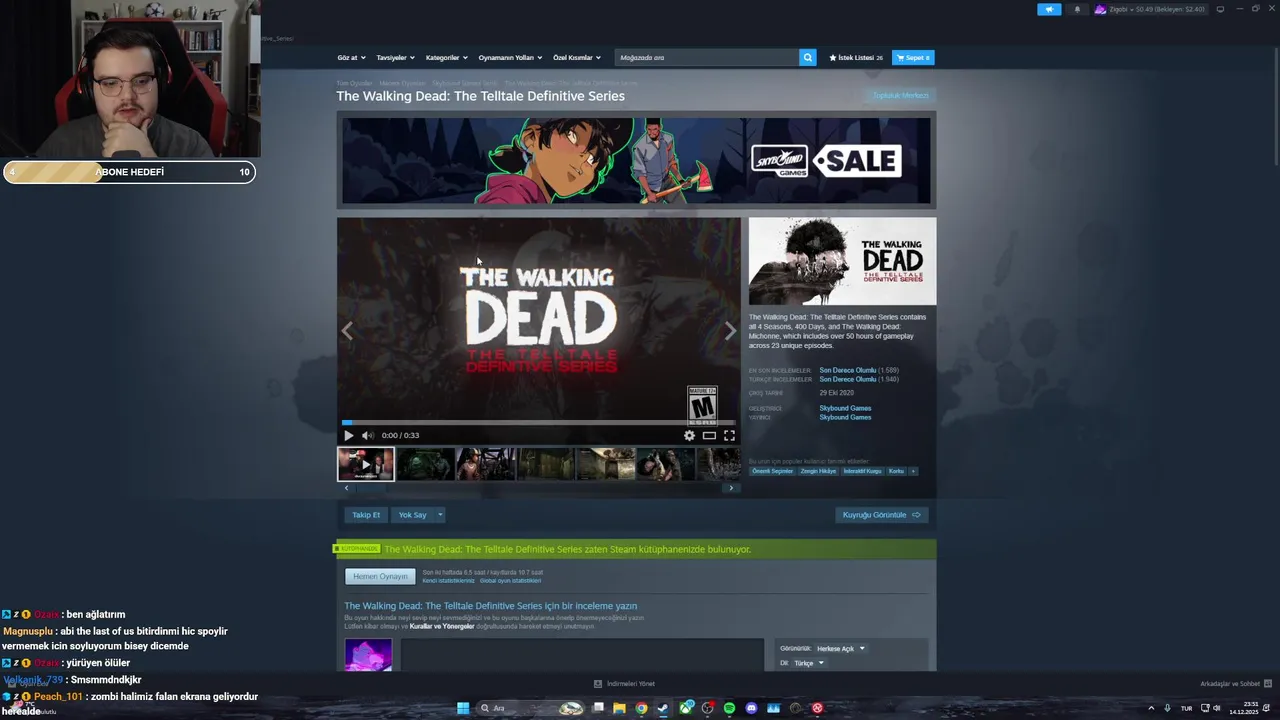Open File Explorer from taskbar
The width and height of the screenshot is (1280, 720).
[619, 708]
